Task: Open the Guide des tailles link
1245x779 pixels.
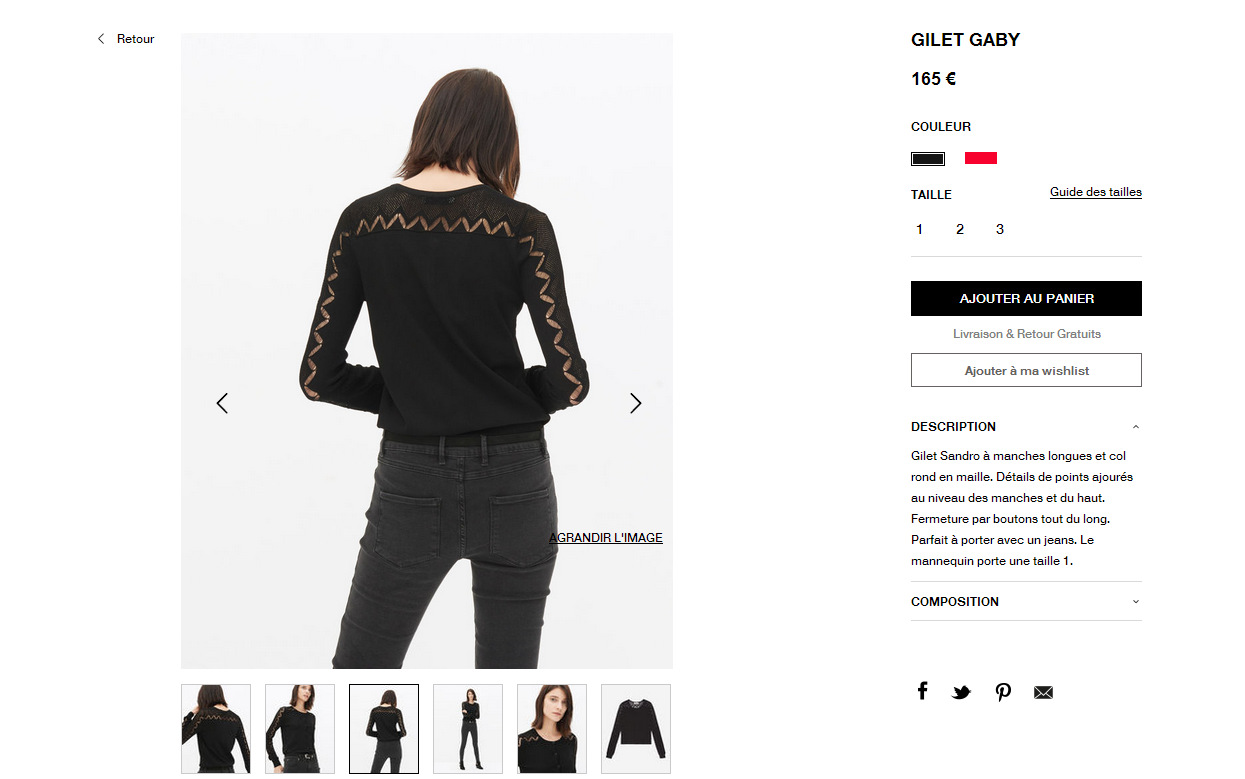Action: coord(1095,192)
